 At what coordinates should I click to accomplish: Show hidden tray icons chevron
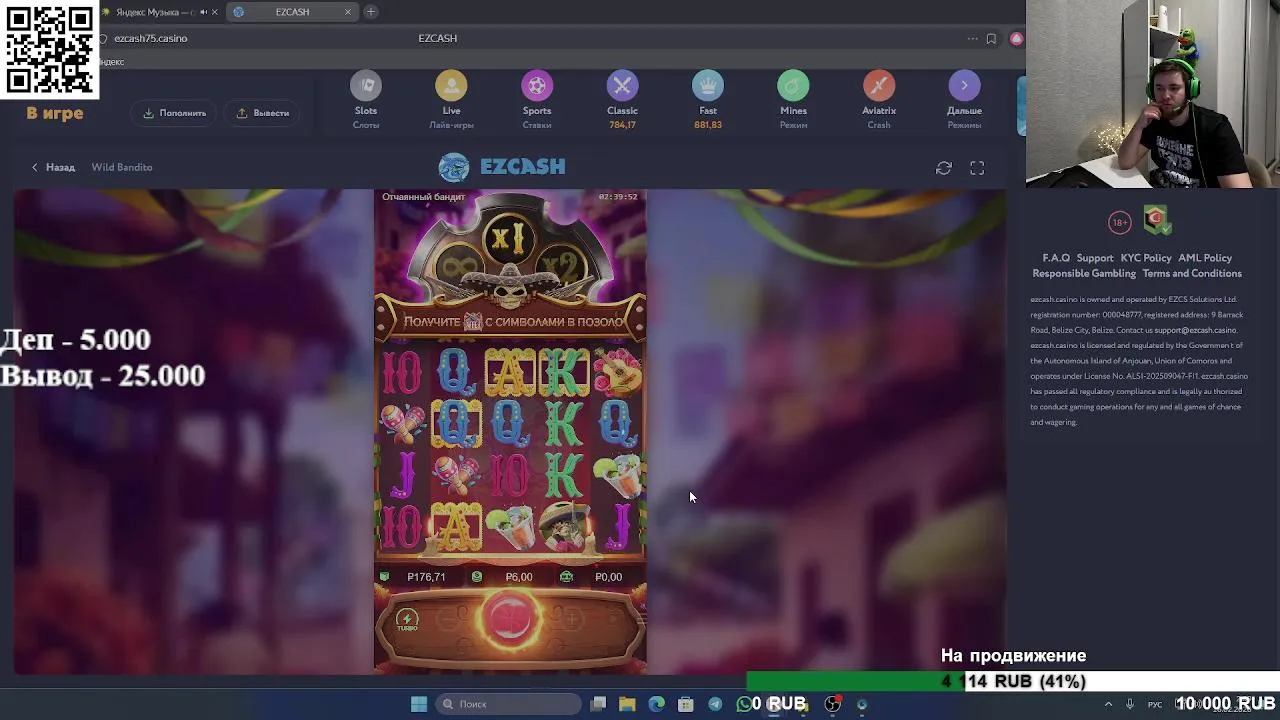pos(1108,704)
